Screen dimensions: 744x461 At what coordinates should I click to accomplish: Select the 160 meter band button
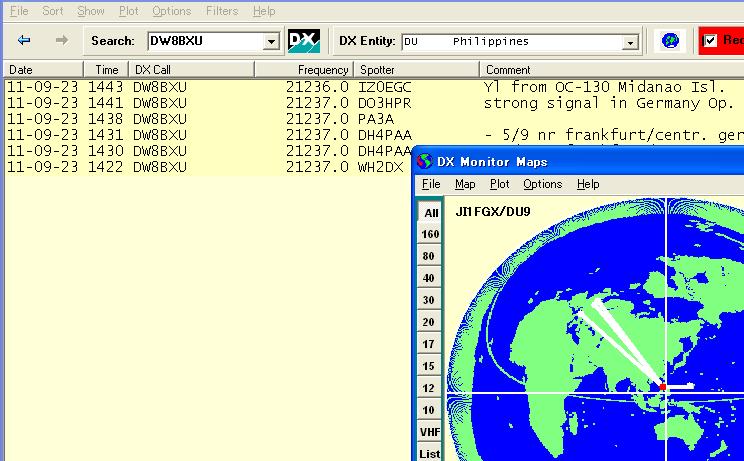point(430,234)
